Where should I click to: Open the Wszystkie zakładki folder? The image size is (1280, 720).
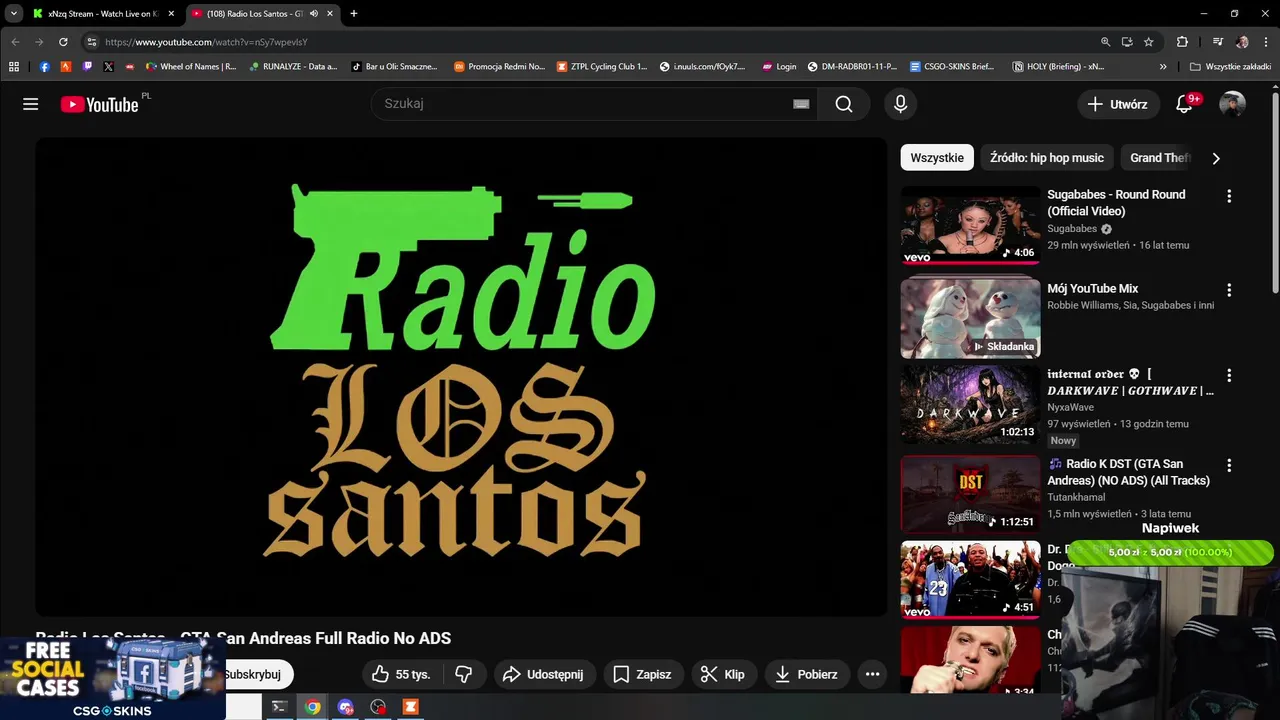[1230, 67]
